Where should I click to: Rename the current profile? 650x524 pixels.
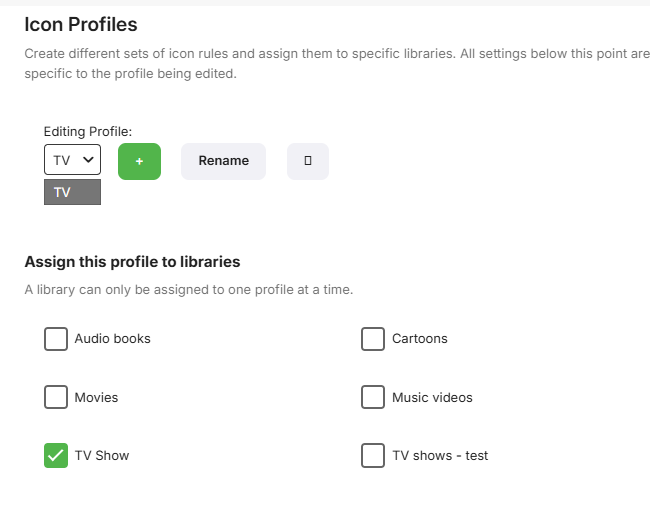pos(223,161)
